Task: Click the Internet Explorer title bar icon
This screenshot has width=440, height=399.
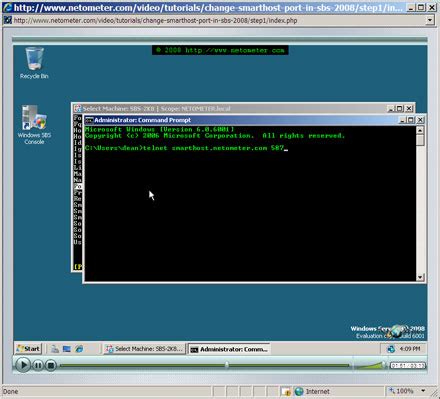Action: pyautogui.click(x=8, y=7)
